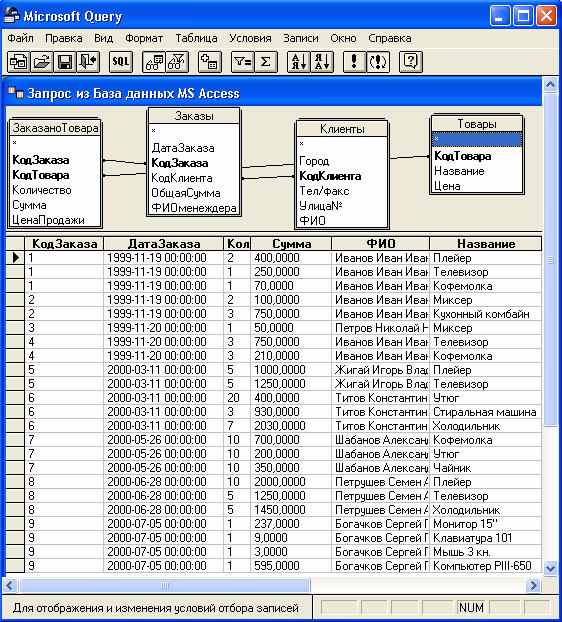The width and height of the screenshot is (562, 622).
Task: Select the ДатаЗаказа column header
Action: coord(164,244)
